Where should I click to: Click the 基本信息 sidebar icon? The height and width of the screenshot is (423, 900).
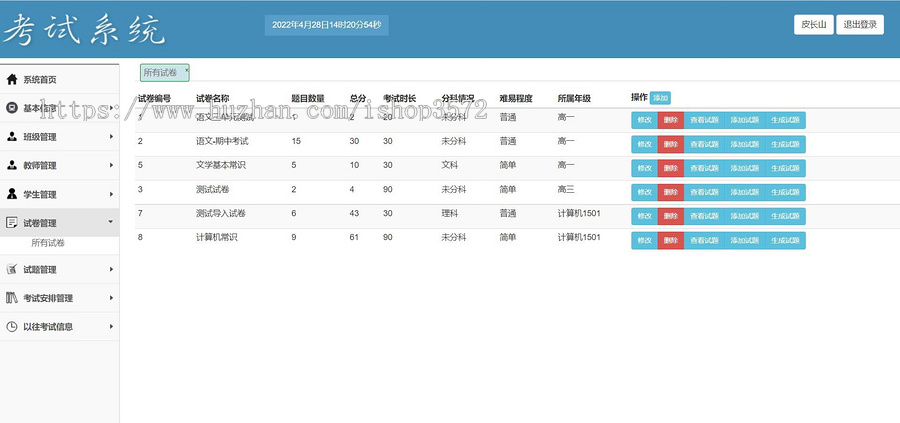pyautogui.click(x=11, y=108)
